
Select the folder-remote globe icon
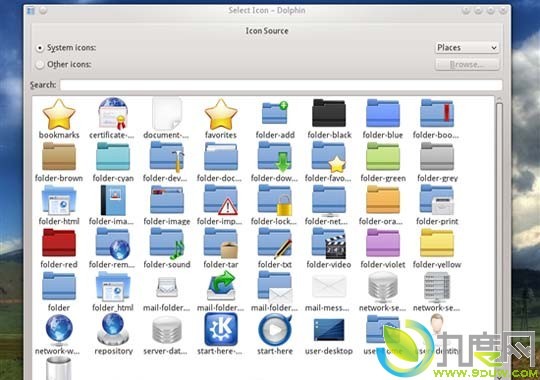(113, 244)
